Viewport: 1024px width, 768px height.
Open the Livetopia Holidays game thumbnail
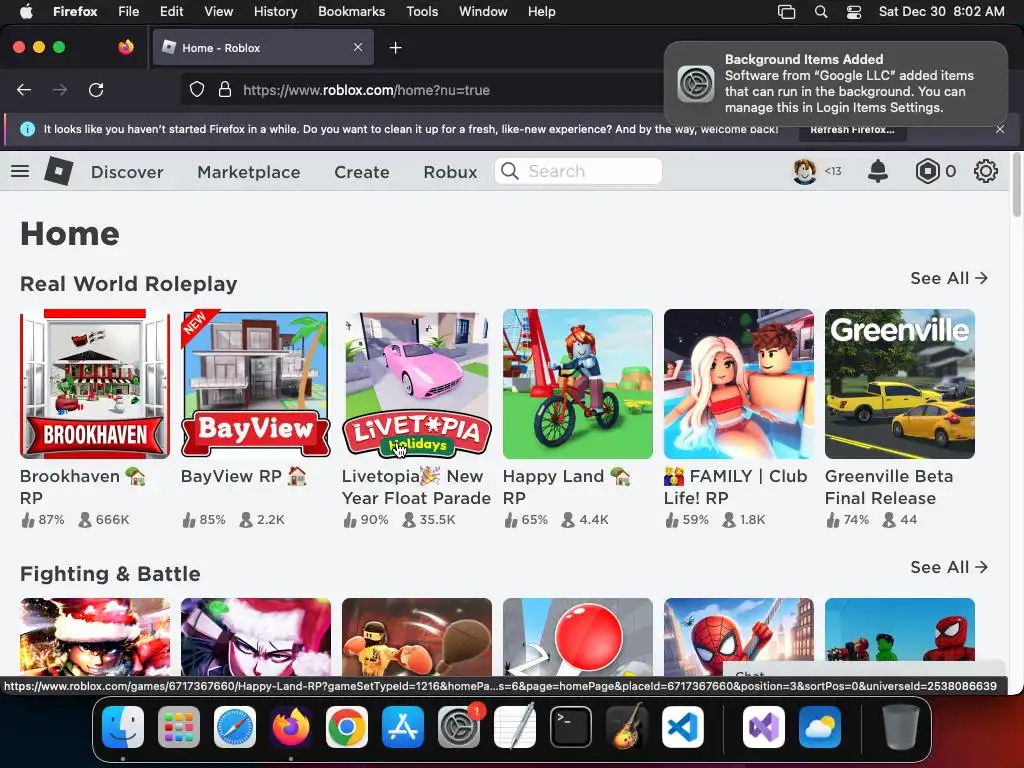[417, 384]
